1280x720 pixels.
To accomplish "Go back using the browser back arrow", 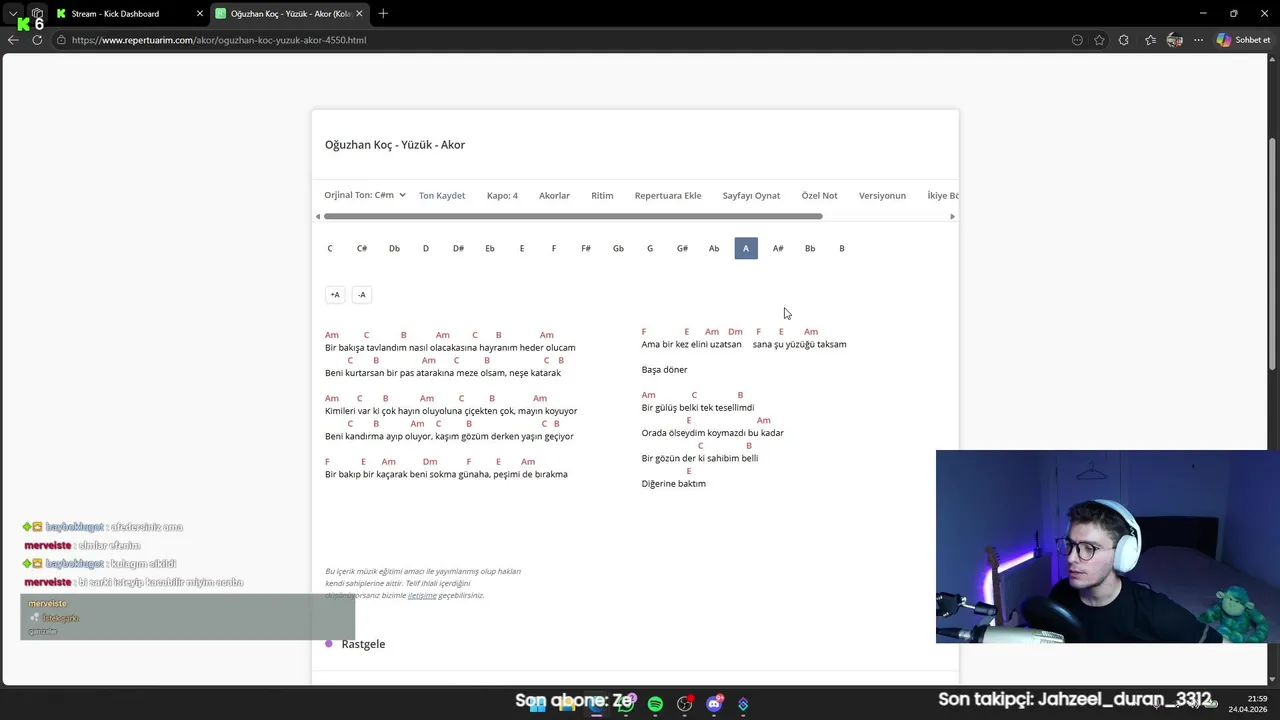I will [x=13, y=40].
